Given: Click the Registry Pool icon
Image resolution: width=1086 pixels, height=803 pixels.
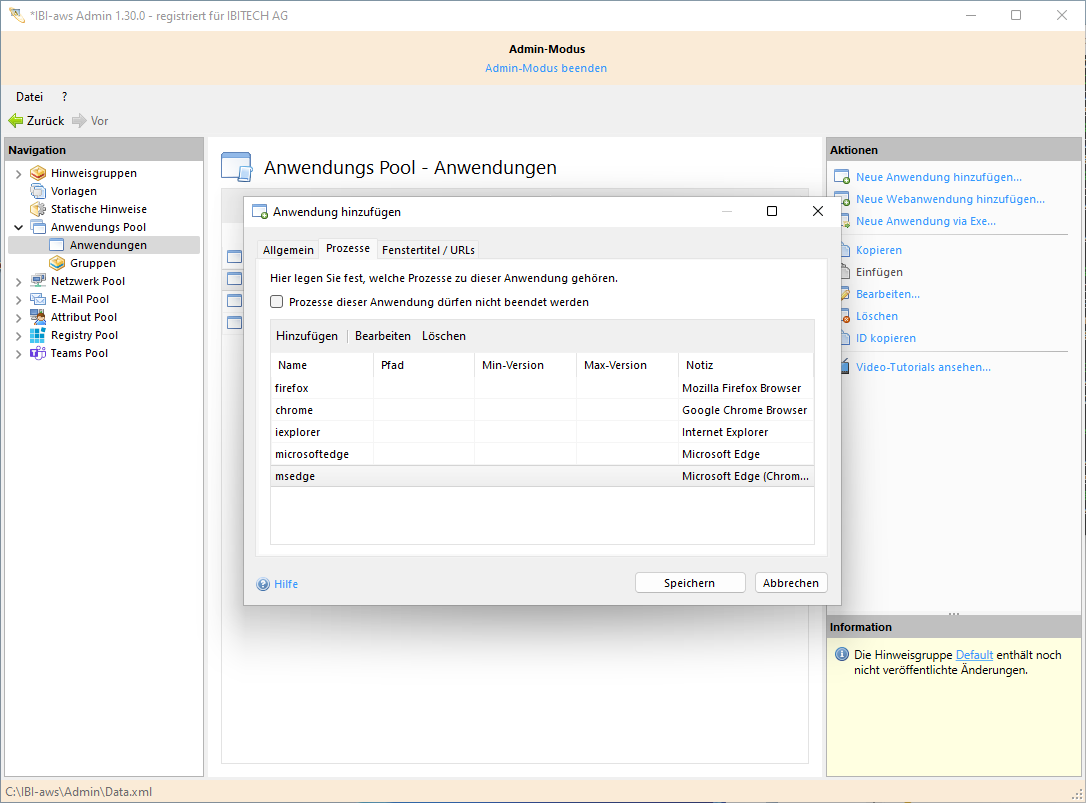Looking at the screenshot, I should pos(38,335).
